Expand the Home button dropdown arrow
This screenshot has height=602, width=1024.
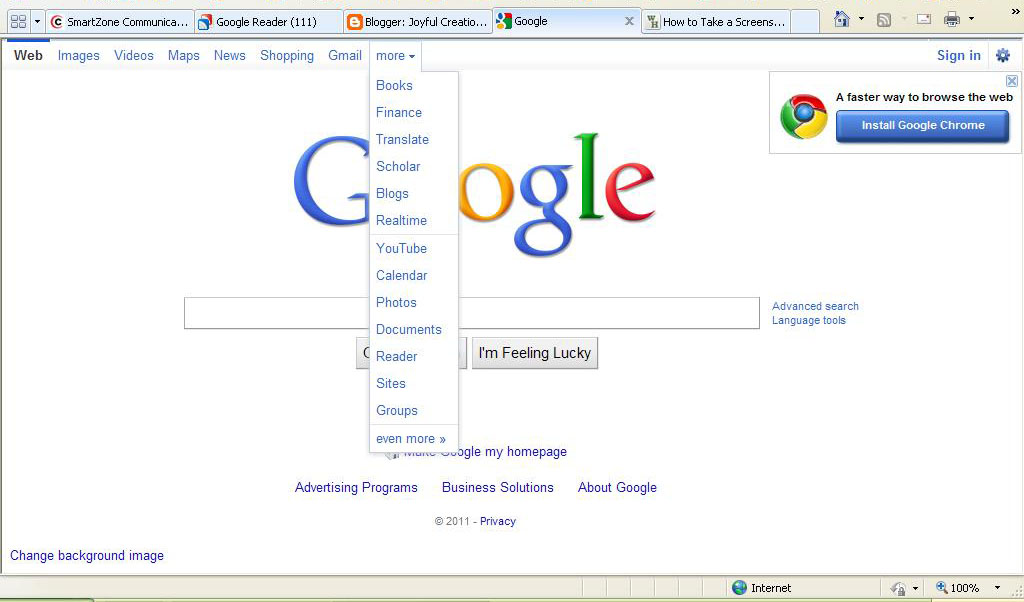click(861, 19)
